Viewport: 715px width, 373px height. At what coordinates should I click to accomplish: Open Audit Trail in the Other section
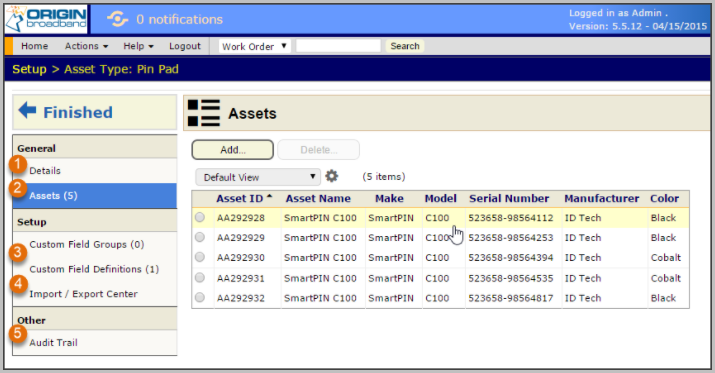point(53,342)
